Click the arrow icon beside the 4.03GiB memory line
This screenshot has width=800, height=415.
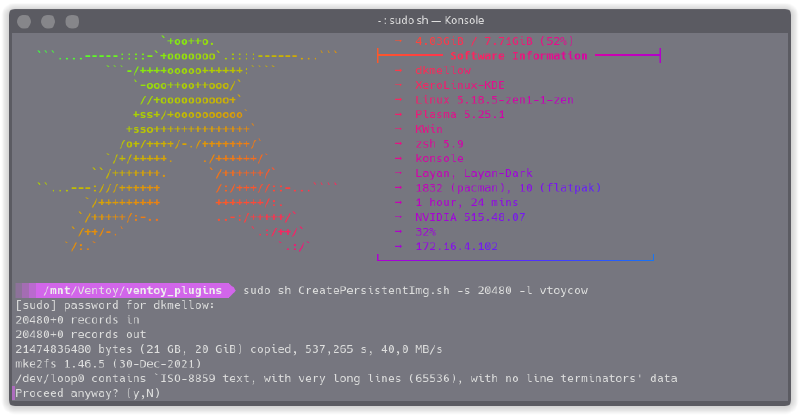pyautogui.click(x=398, y=42)
